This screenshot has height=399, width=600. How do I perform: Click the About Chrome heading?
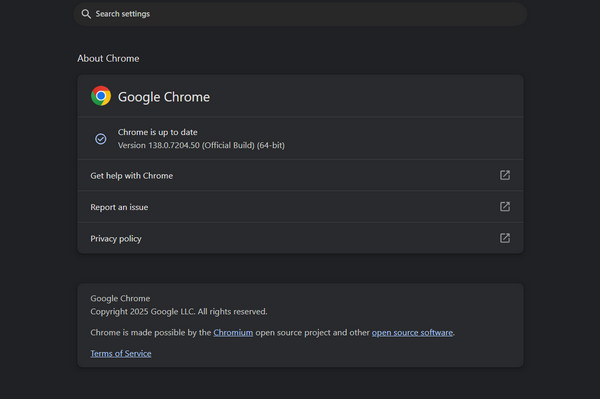point(108,59)
